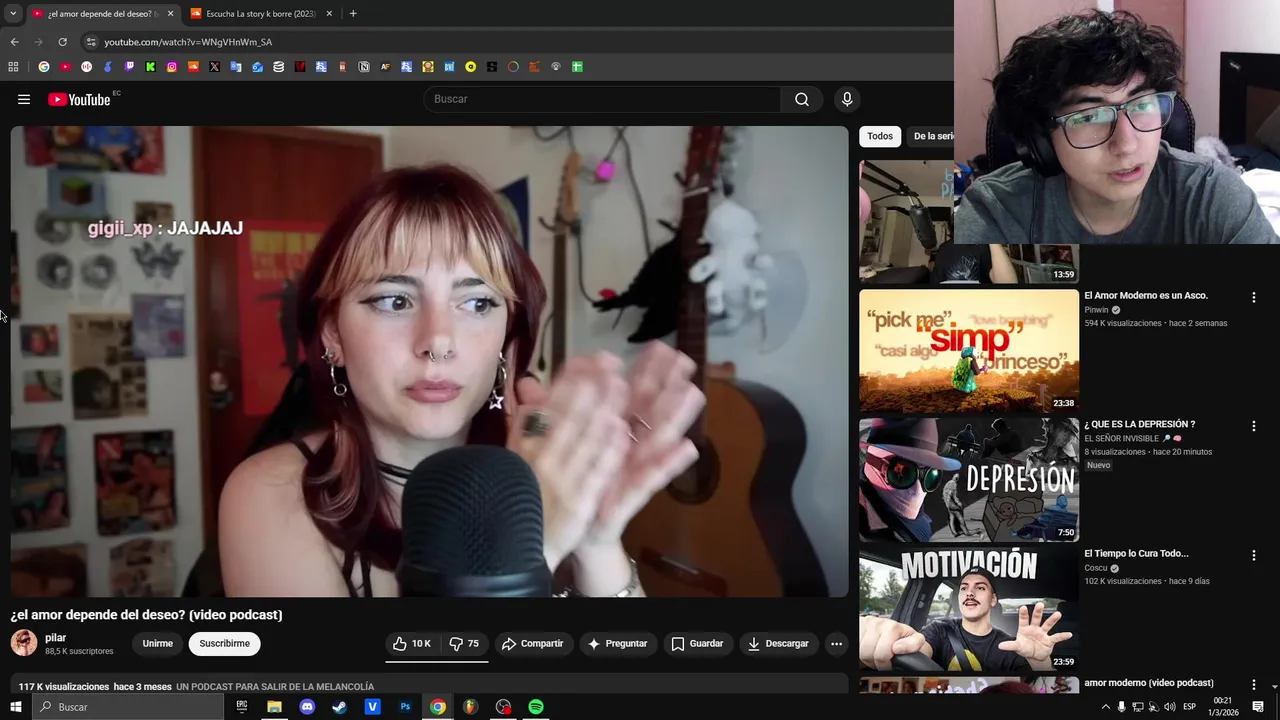Click the Compartir share button

(533, 643)
